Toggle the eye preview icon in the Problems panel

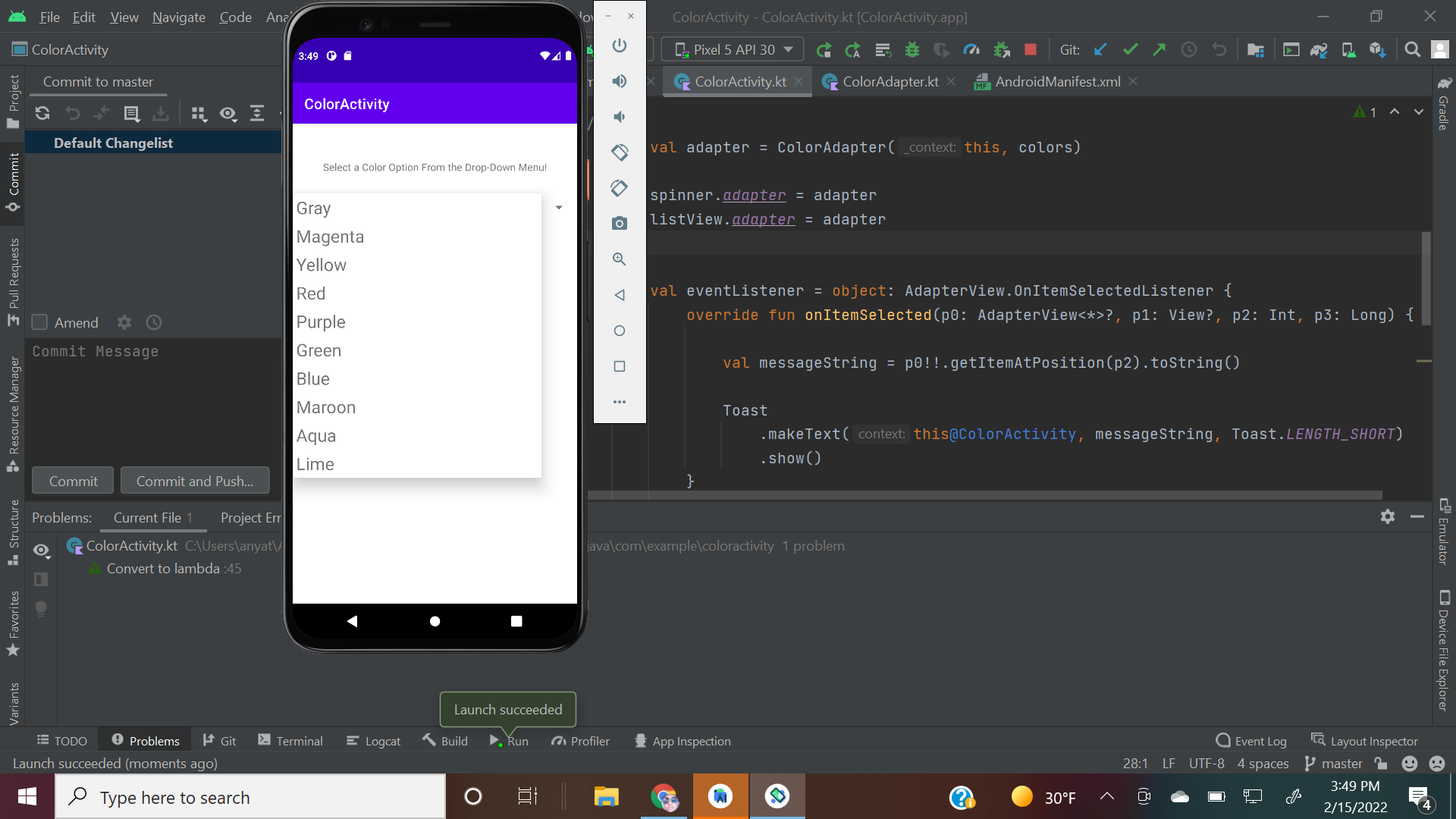coord(42,550)
